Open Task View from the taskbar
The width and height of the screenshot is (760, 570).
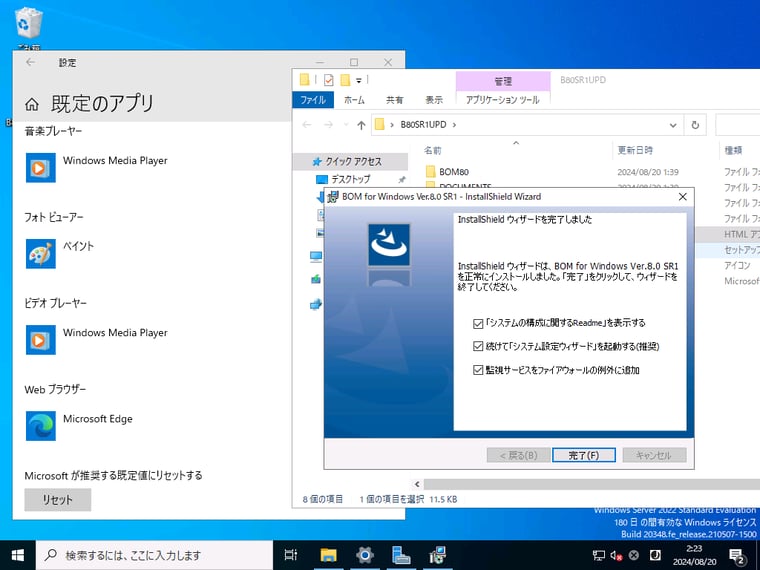[291, 555]
